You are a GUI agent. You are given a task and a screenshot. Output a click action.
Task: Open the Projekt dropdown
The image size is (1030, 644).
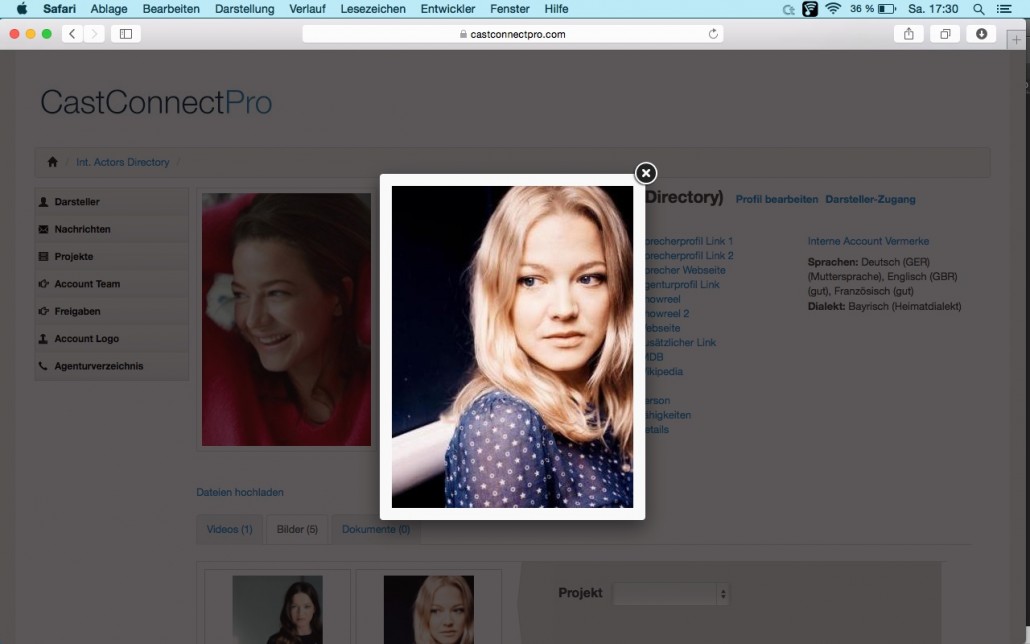(x=671, y=593)
